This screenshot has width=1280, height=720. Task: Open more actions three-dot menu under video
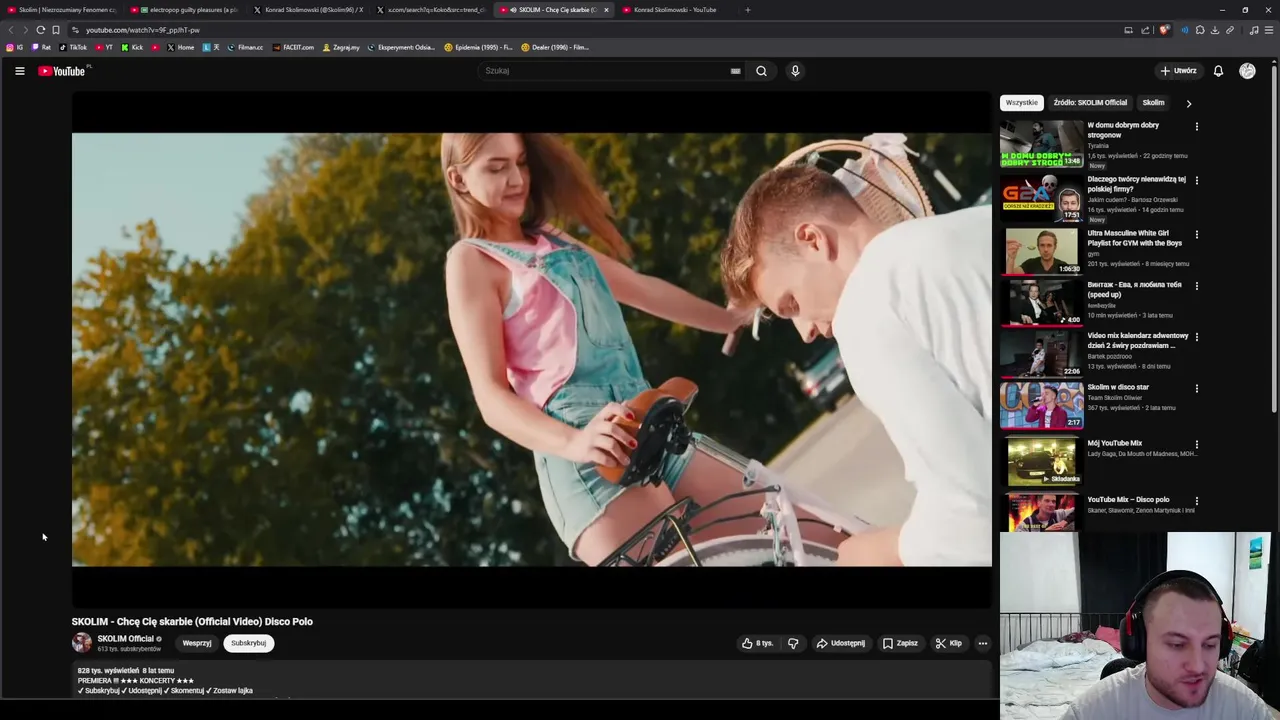click(983, 643)
